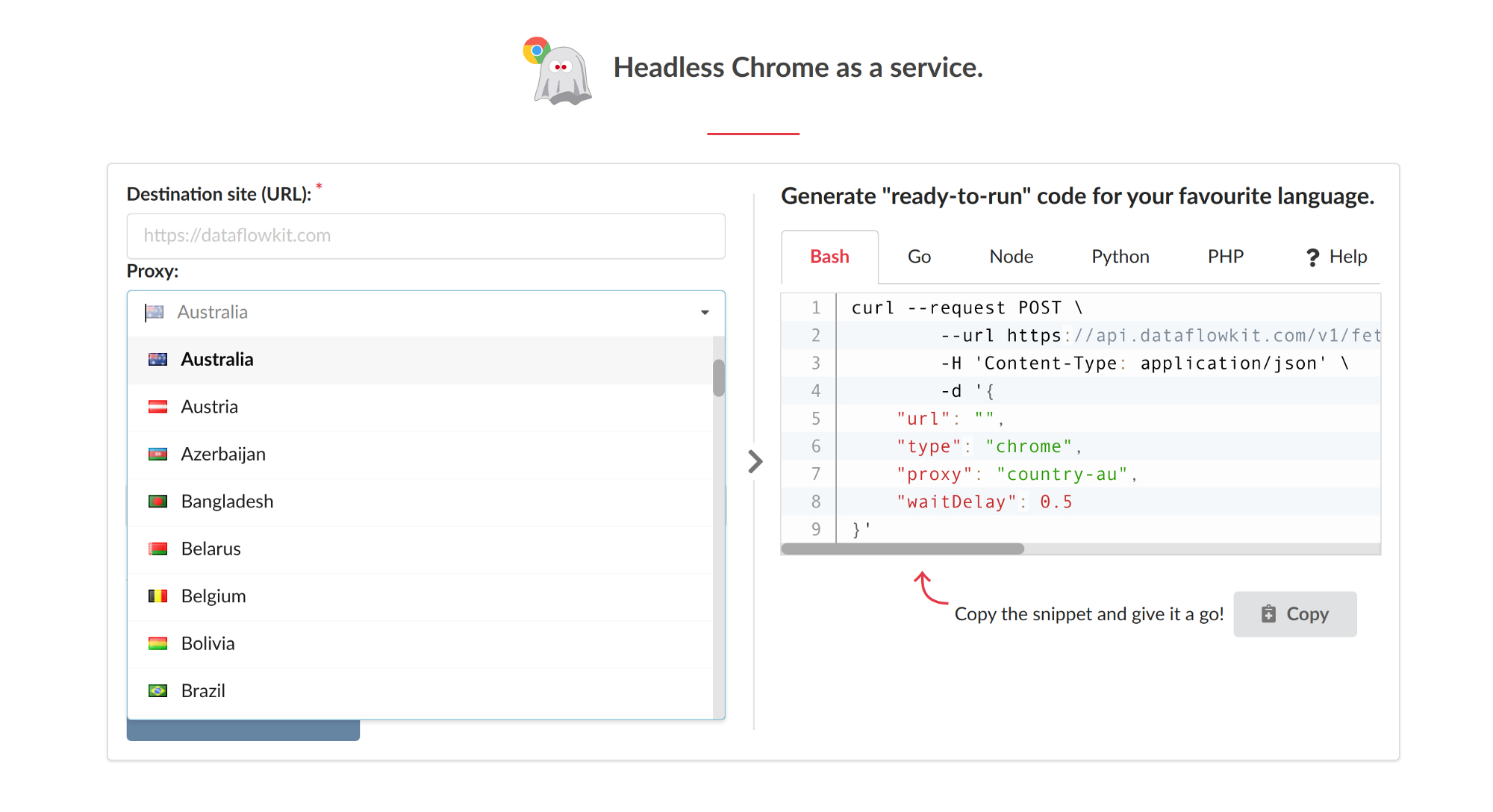Click the Help question mark icon
Screen dimensions: 1493x812
(x=1312, y=257)
